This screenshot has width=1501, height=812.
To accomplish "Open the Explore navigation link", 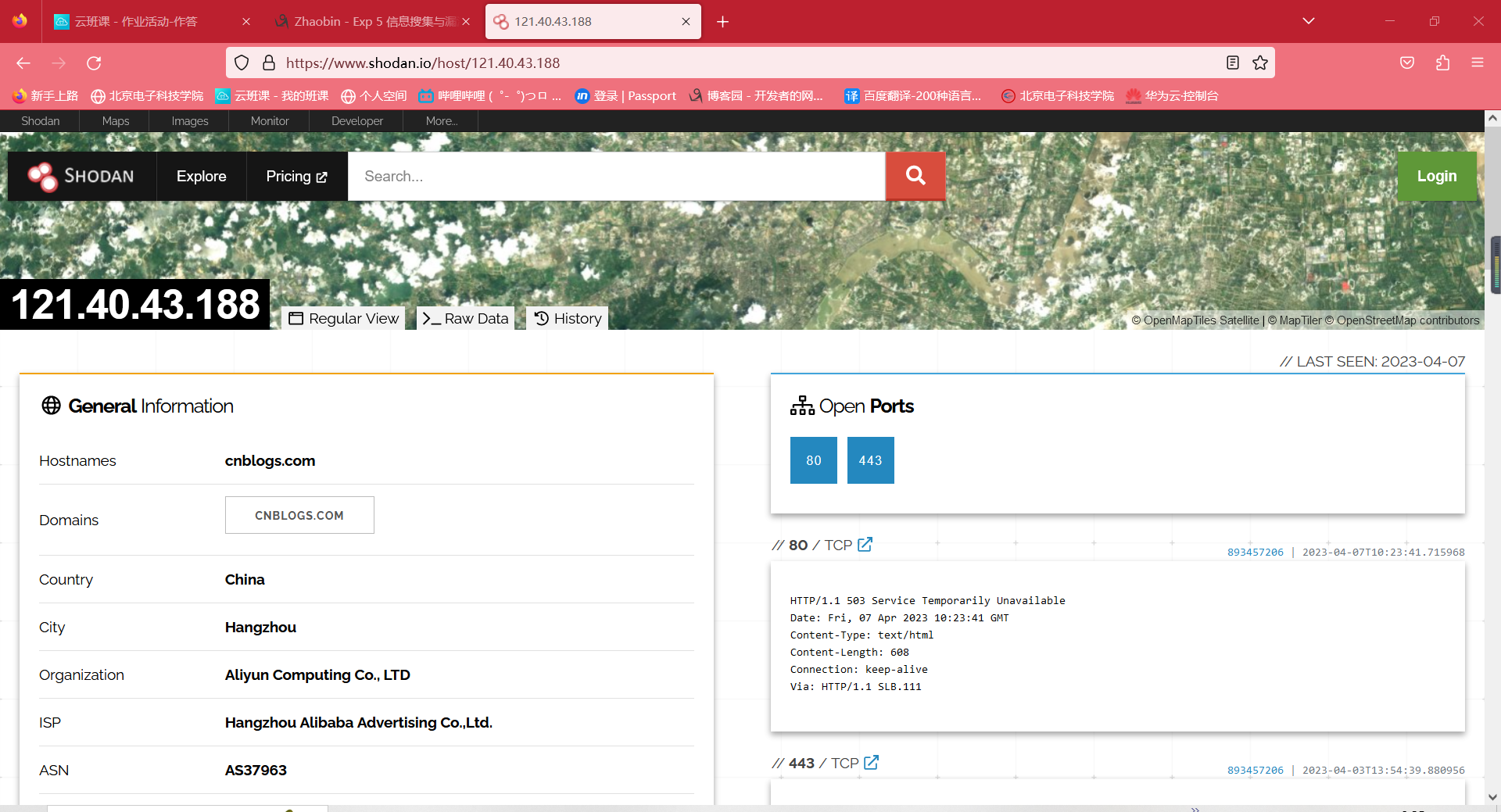I will click(202, 177).
